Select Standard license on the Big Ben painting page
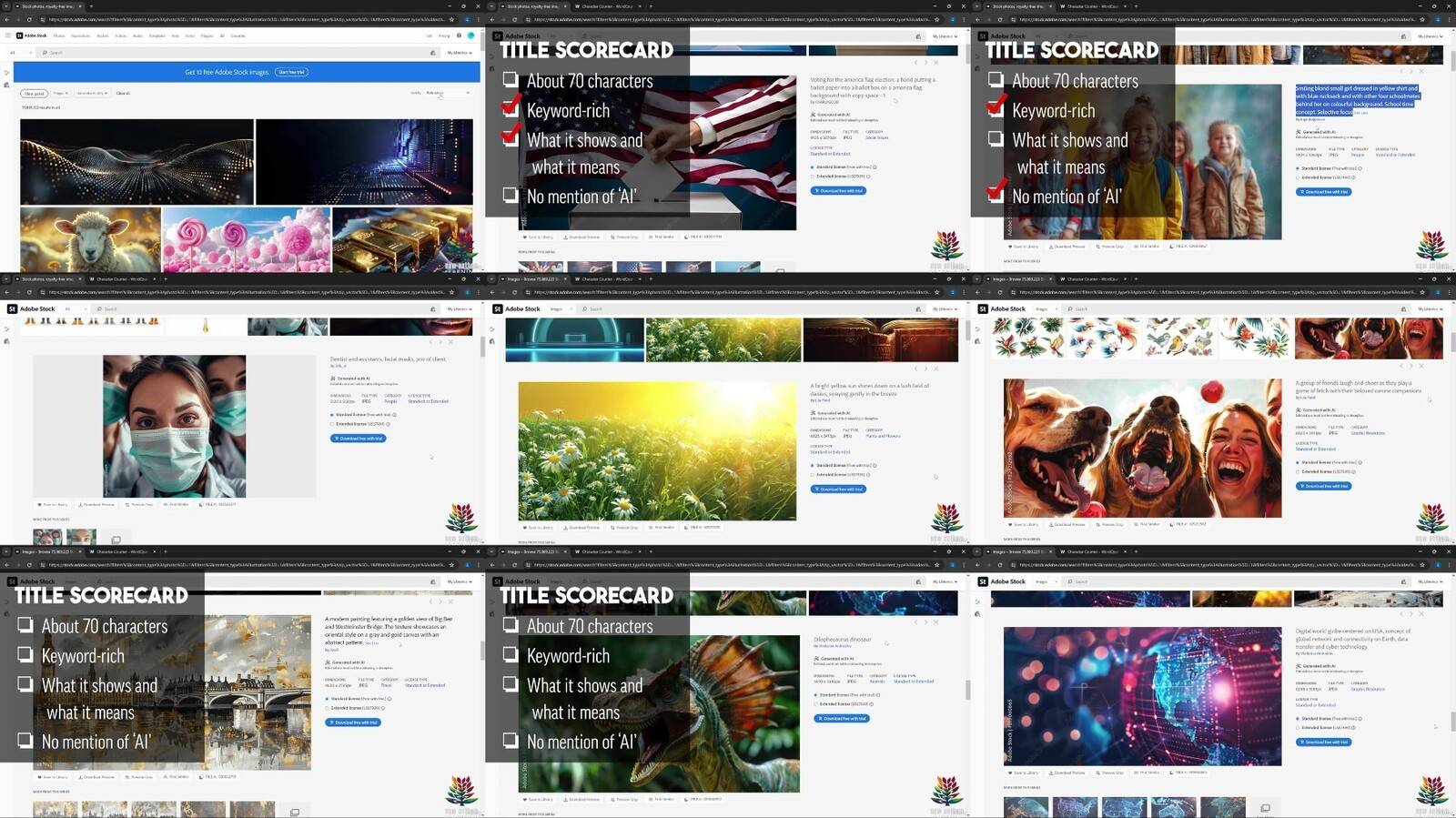 pos(328,699)
